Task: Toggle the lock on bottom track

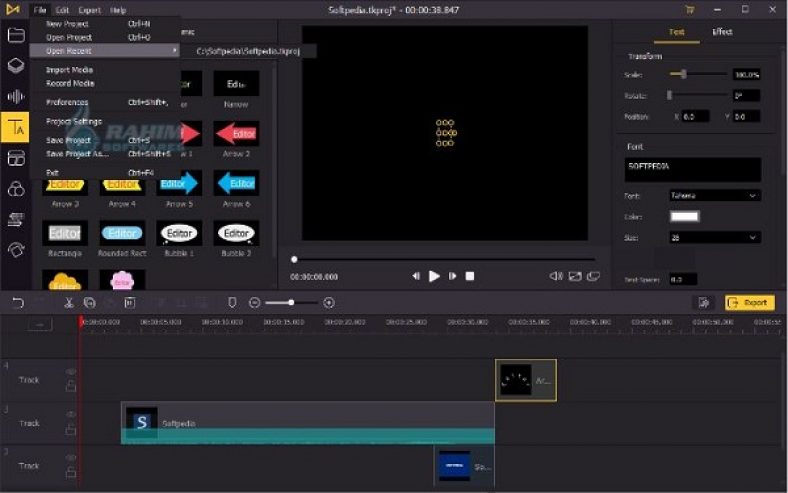Action: [71, 473]
